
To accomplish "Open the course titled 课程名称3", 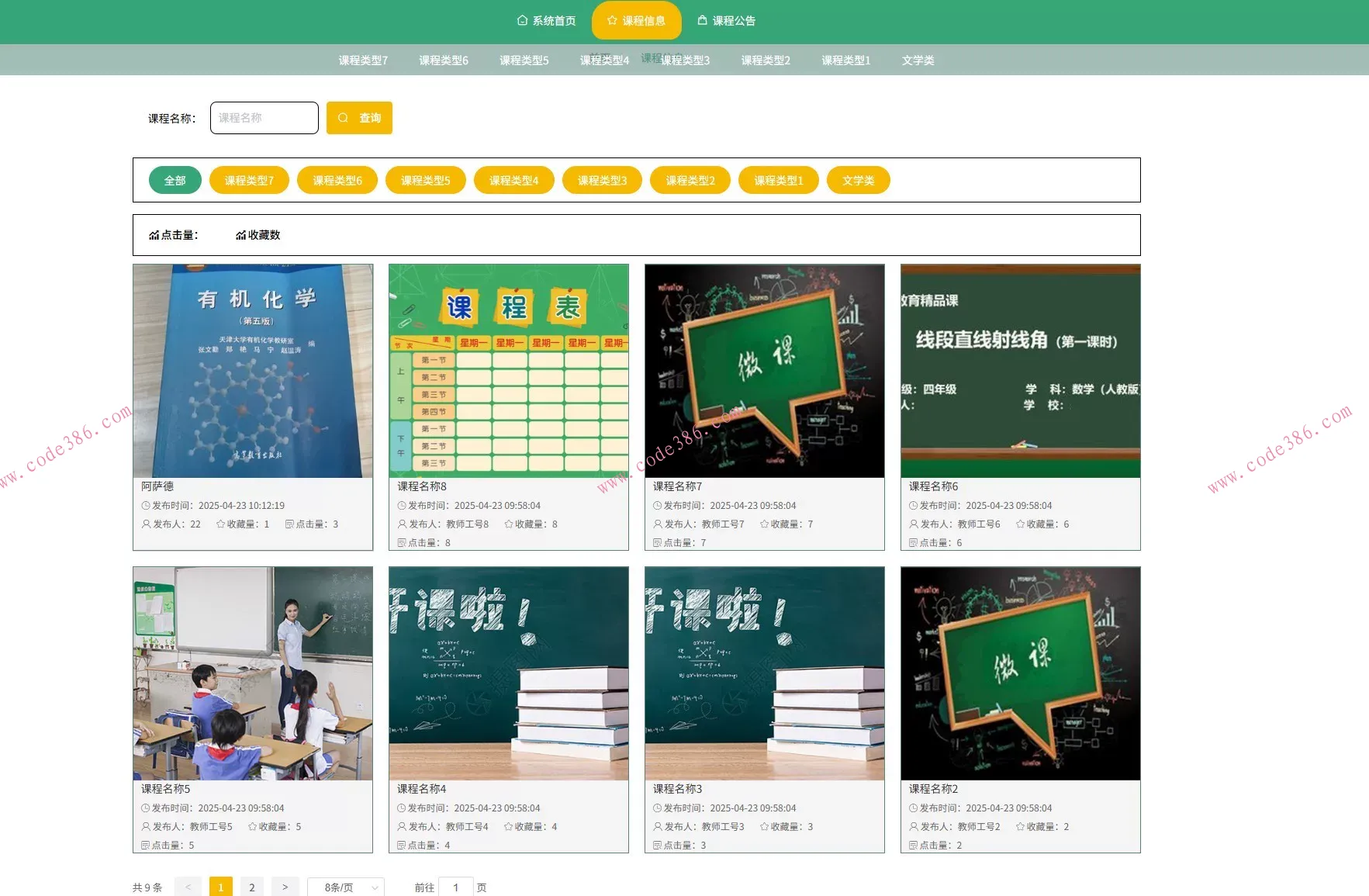I will 678,789.
